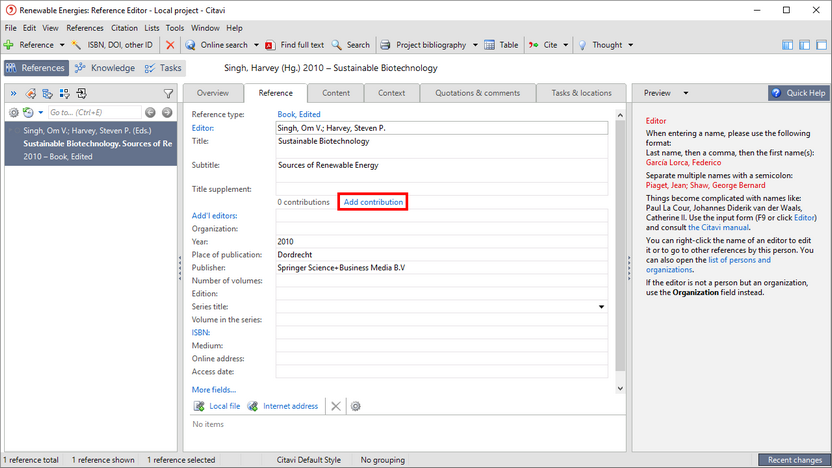Open the history dropdown arrow
832x468 pixels.
41,112
